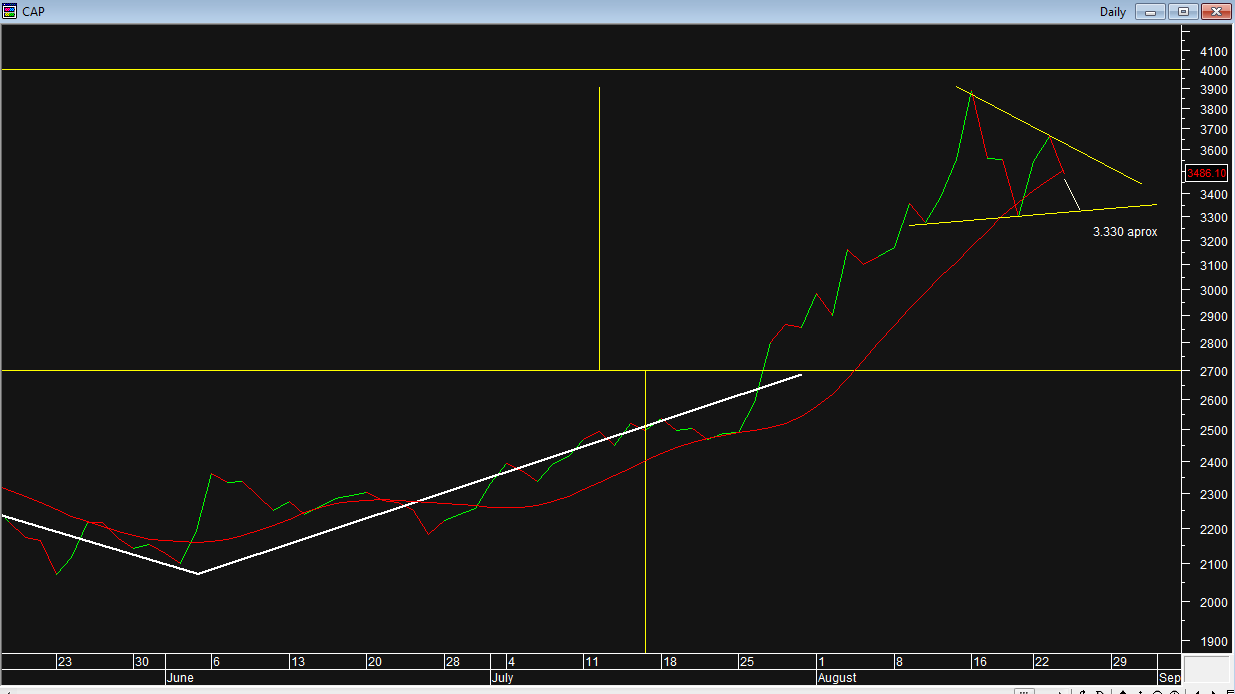
Task: Close the CAP chart window
Action: [x=1216, y=12]
